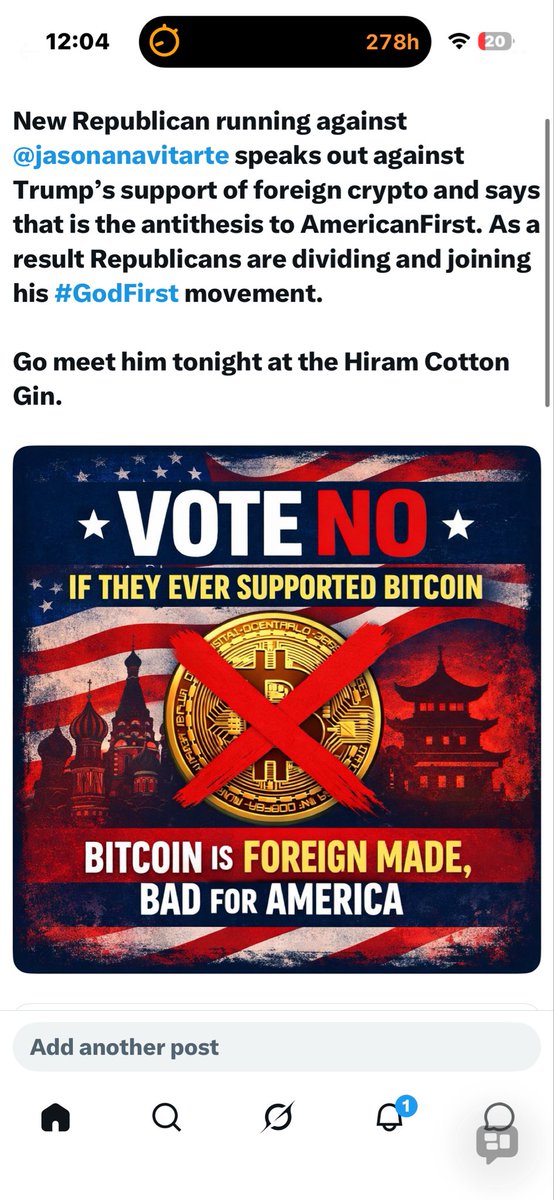
Task: Tap the 12:04 clock in status bar
Action: tap(77, 41)
